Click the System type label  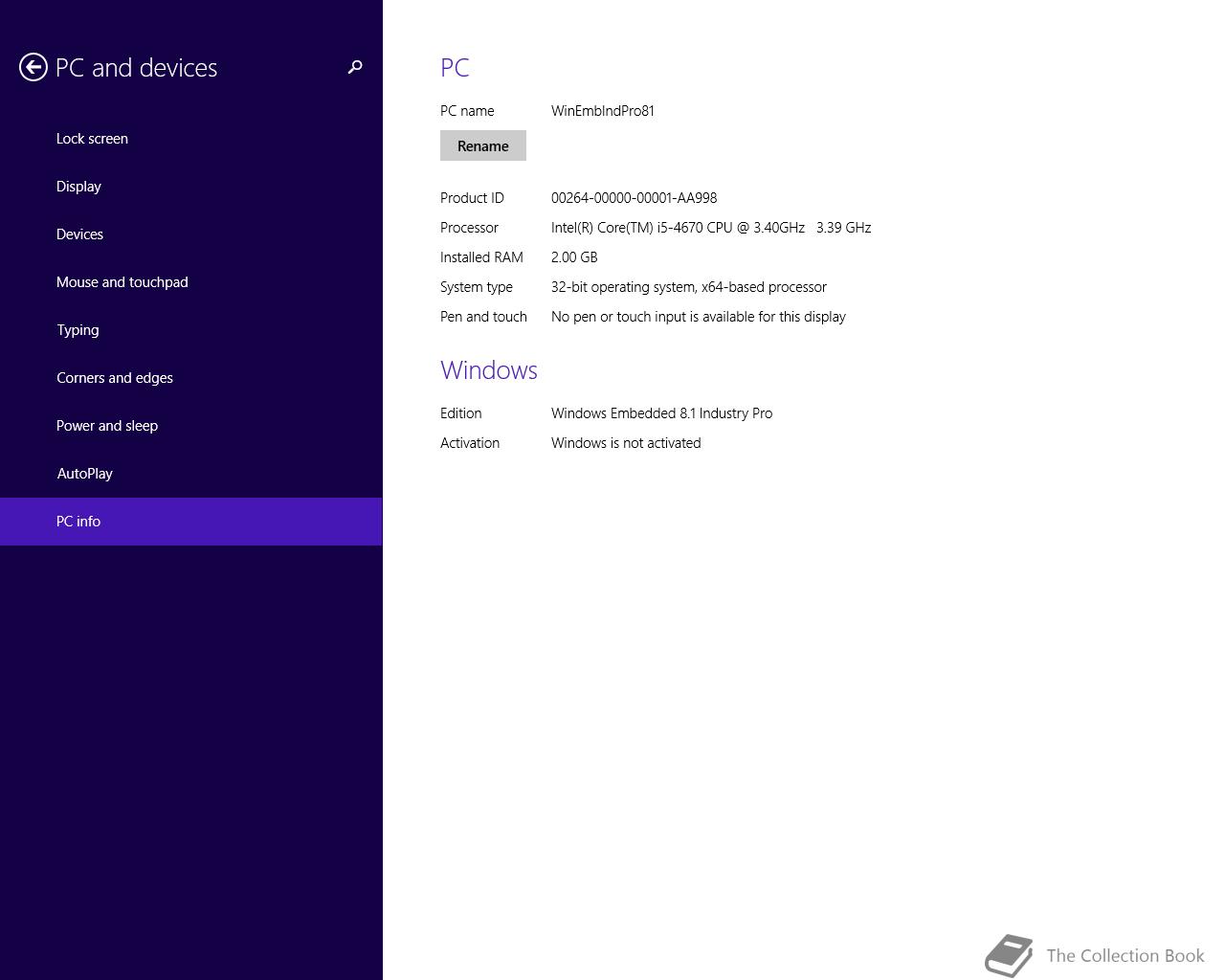pos(477,287)
